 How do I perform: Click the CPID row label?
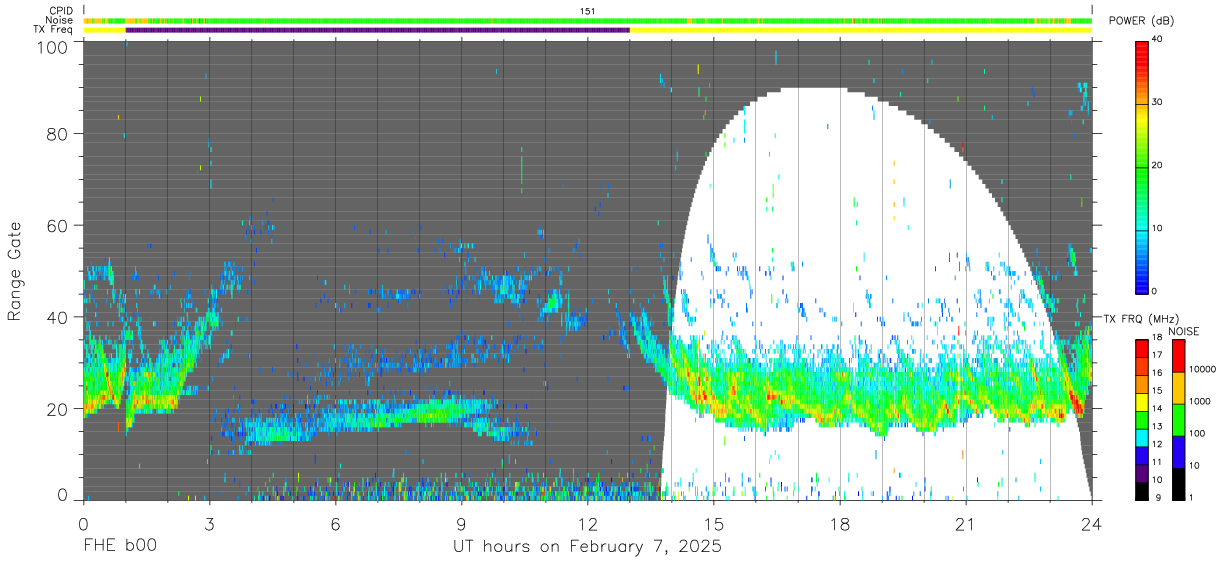[61, 10]
